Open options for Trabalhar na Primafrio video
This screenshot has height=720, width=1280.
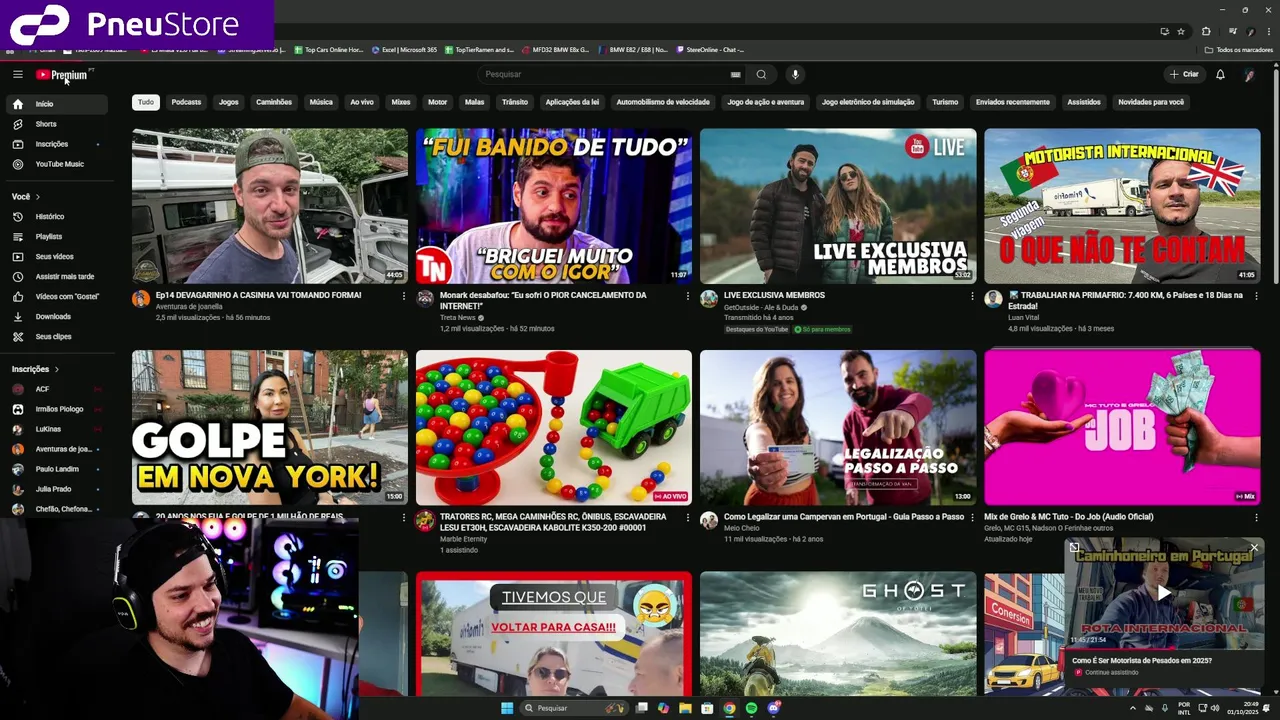(x=1256, y=296)
